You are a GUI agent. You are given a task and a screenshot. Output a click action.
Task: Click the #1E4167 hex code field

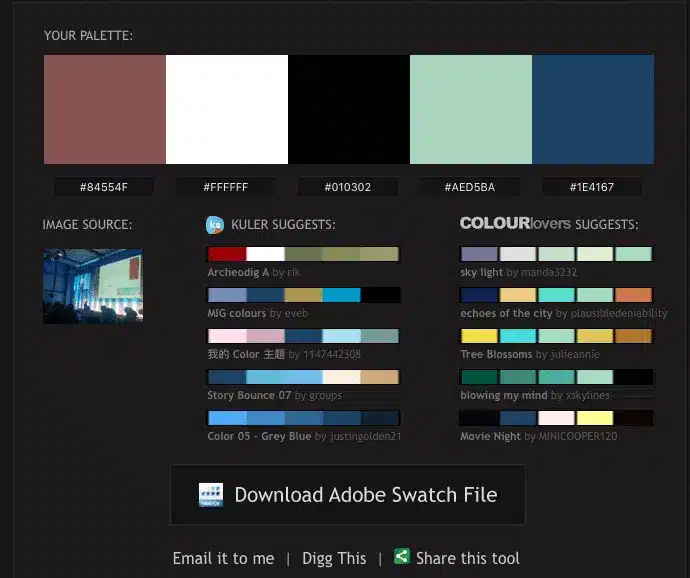click(x=592, y=187)
